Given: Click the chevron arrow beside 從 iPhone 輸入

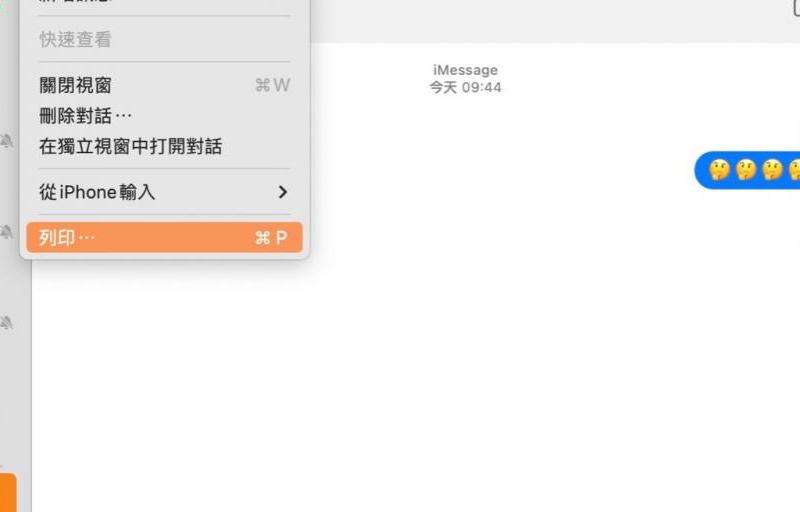Looking at the screenshot, I should coord(283,192).
